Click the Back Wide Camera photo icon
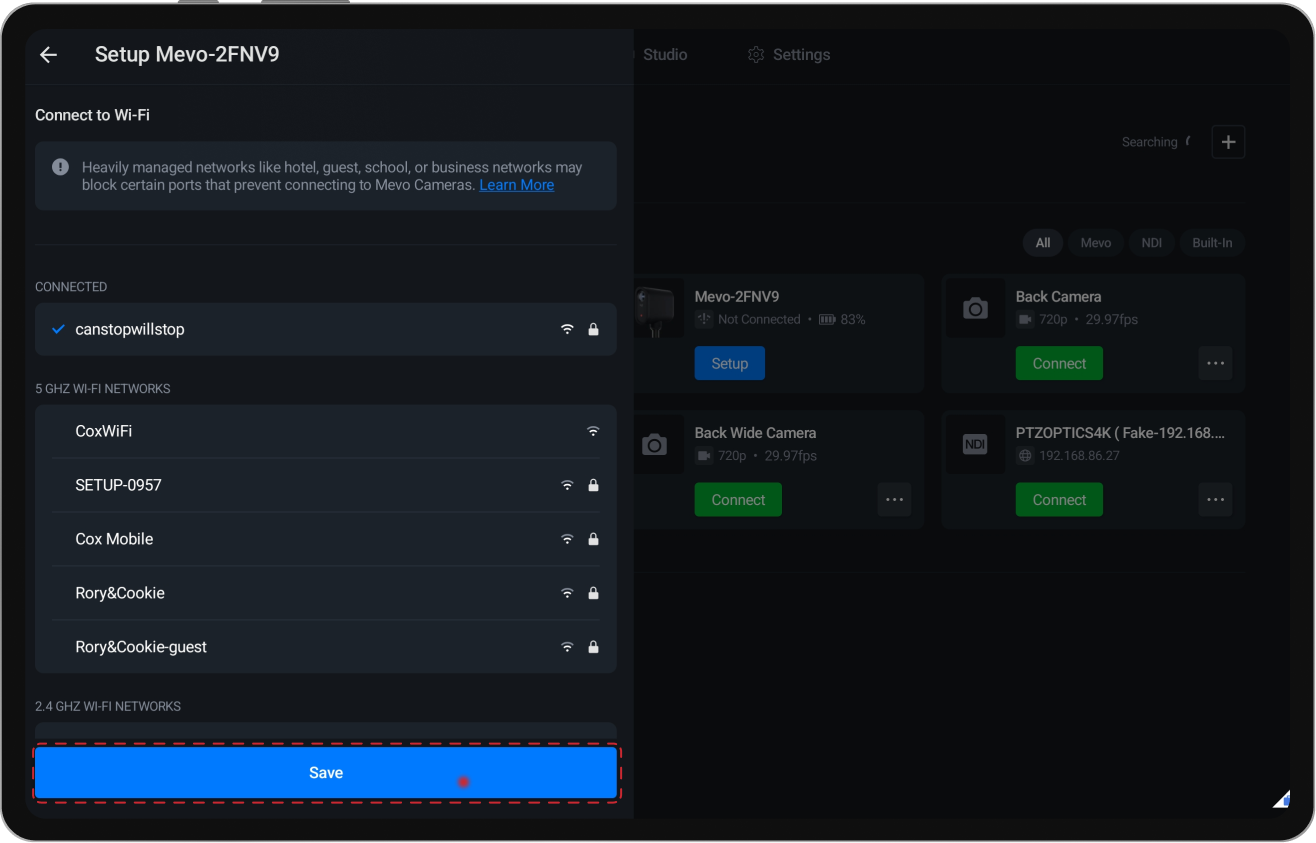The height and width of the screenshot is (843, 1316). point(654,445)
